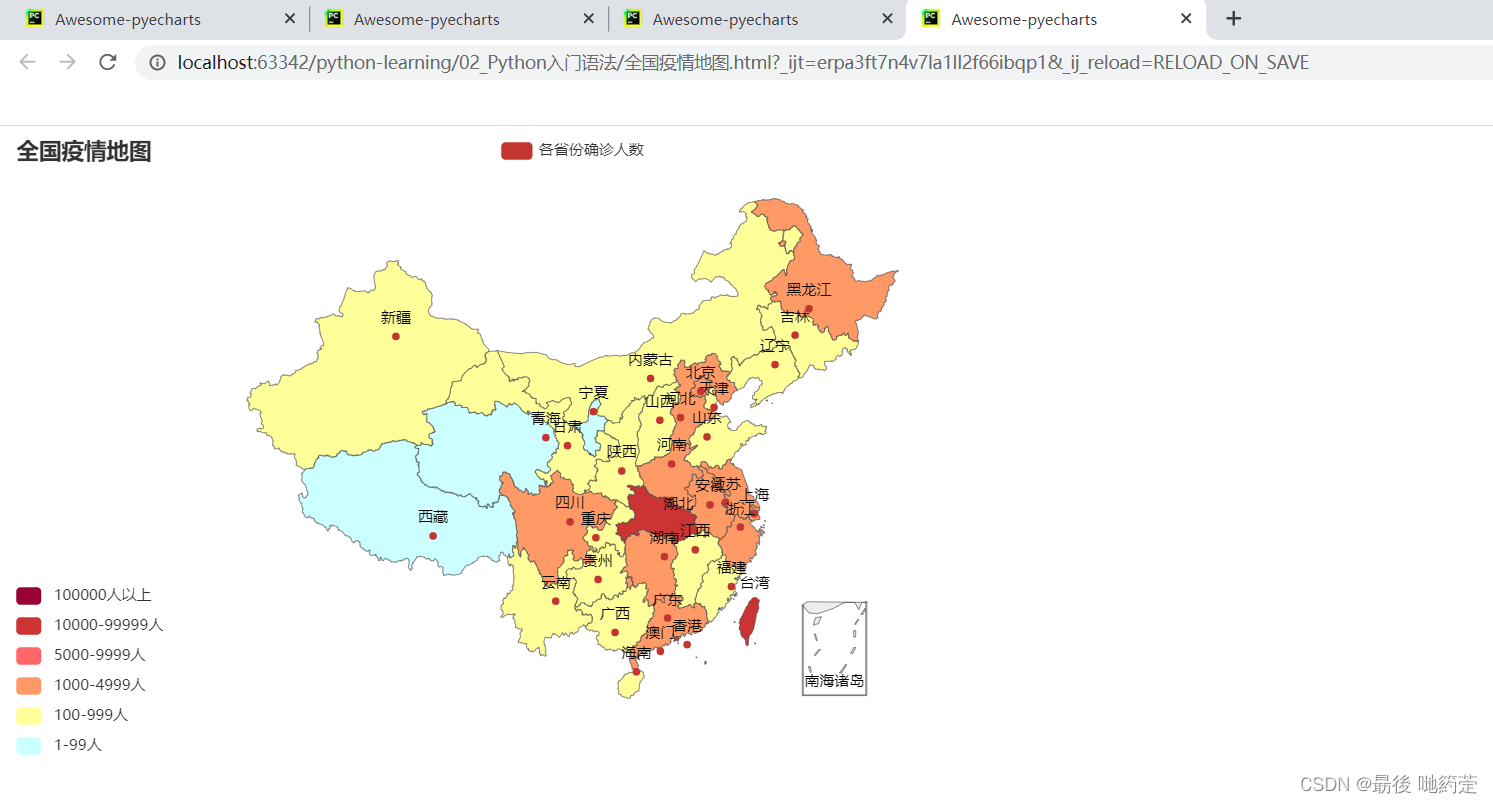Image resolution: width=1493 pixels, height=803 pixels.
Task: Switch to the second Awesome-pyecharts tab
Action: click(457, 19)
